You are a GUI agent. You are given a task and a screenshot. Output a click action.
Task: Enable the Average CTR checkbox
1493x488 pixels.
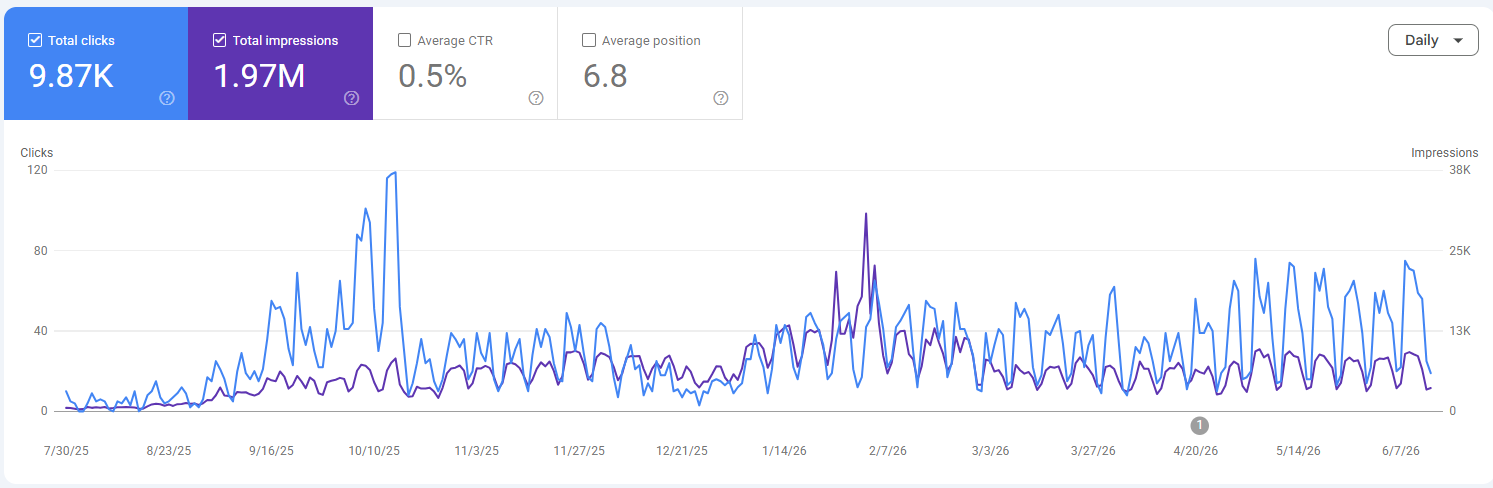pyautogui.click(x=404, y=41)
